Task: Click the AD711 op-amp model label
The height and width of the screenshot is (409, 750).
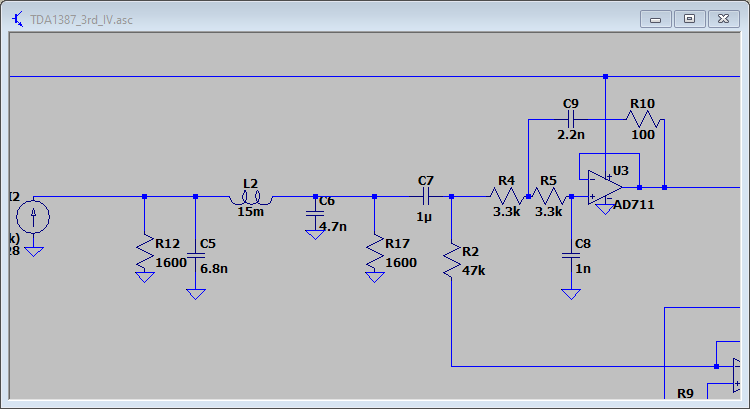Action: [x=634, y=205]
